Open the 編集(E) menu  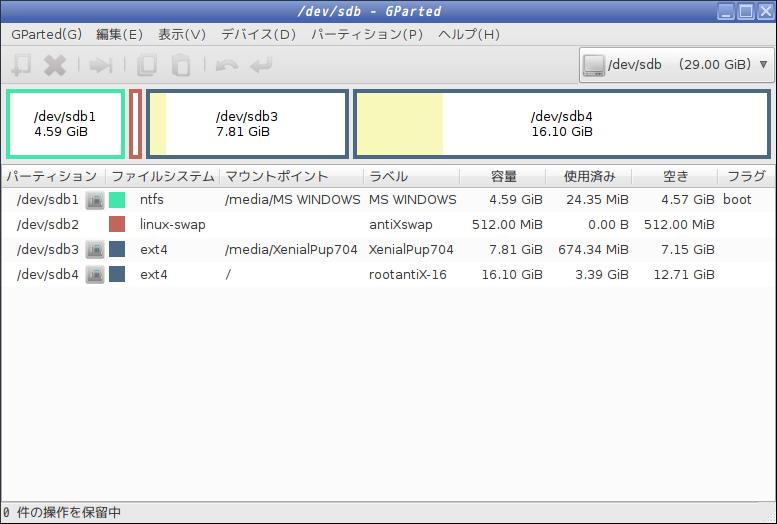coord(119,34)
